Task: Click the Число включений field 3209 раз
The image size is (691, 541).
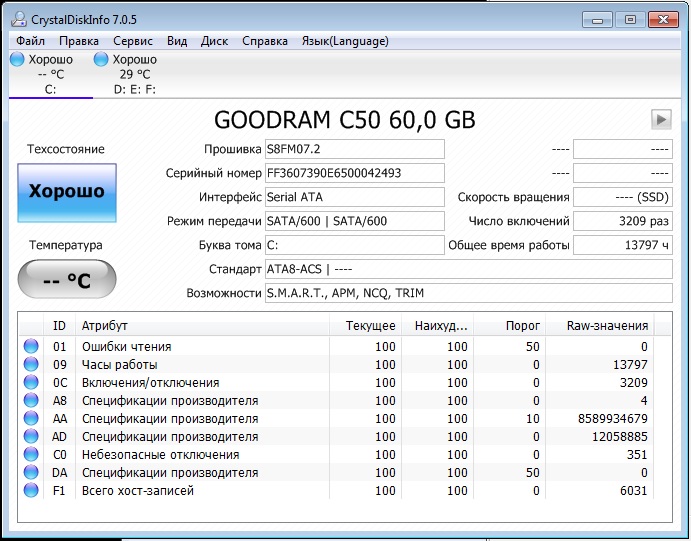Action: 623,221
